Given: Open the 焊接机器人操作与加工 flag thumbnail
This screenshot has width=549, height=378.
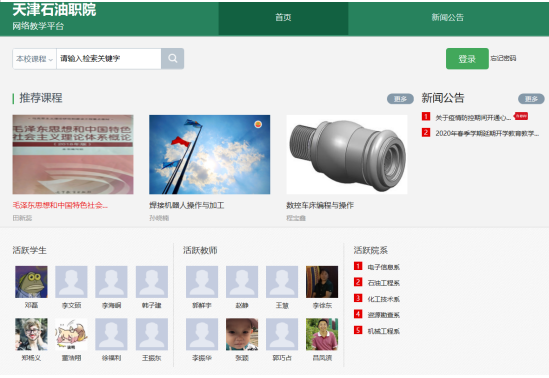Looking at the screenshot, I should coord(209,154).
